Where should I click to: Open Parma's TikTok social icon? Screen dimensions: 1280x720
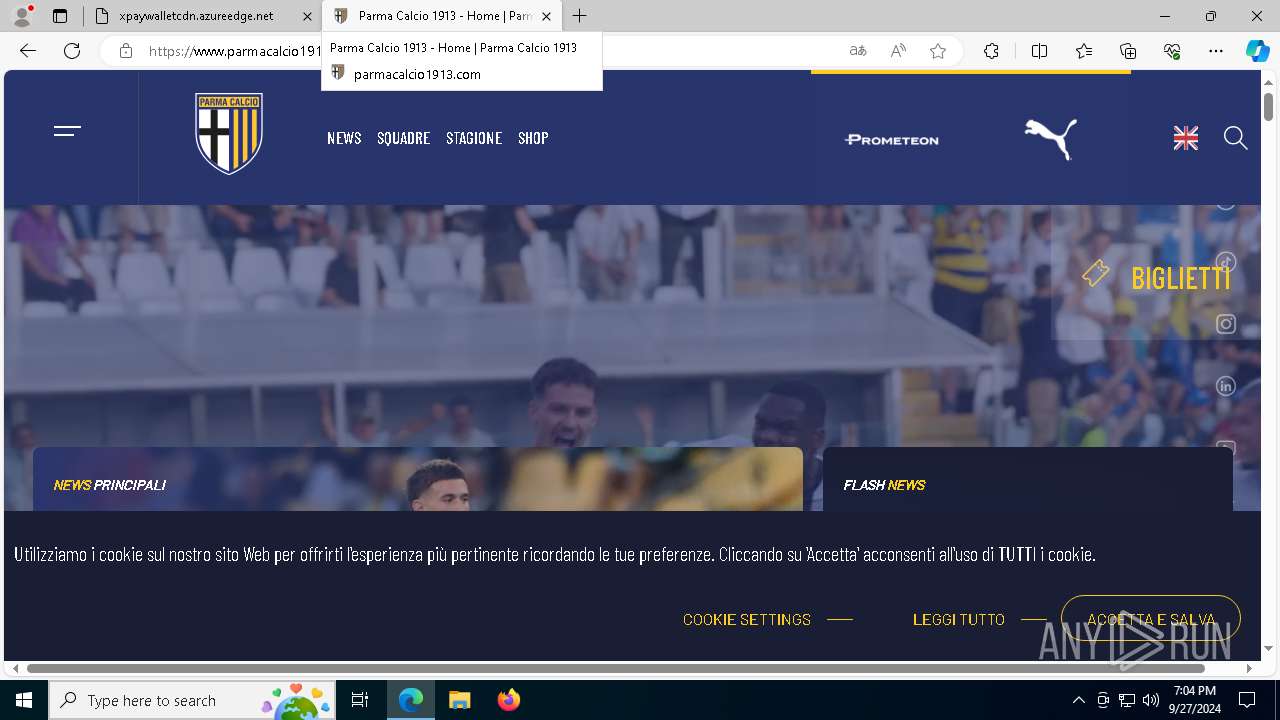click(1226, 262)
